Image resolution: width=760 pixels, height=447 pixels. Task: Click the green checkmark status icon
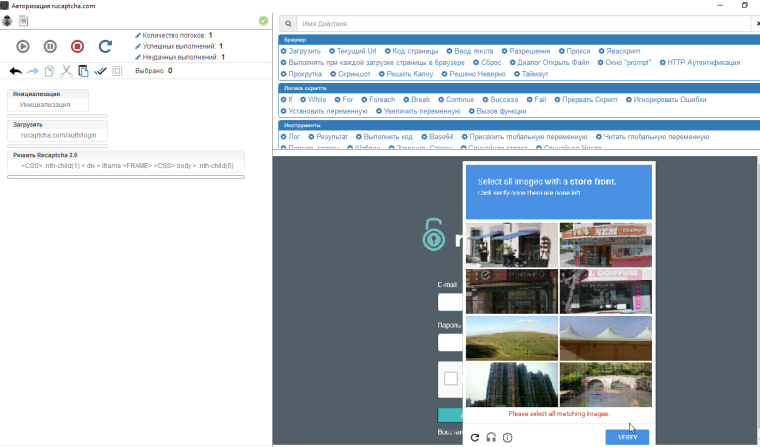pos(263,20)
